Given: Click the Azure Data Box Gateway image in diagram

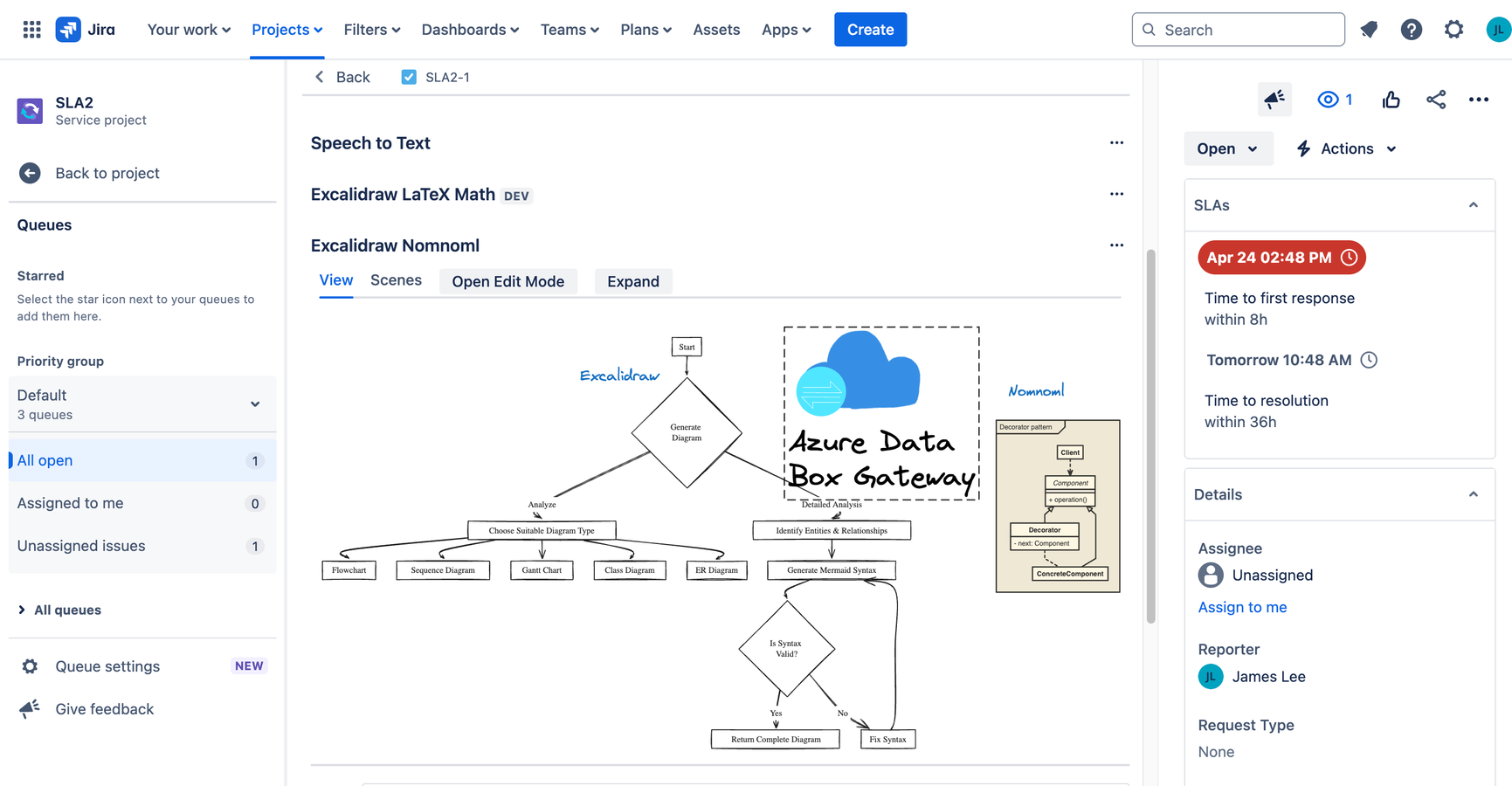Looking at the screenshot, I should tap(881, 413).
